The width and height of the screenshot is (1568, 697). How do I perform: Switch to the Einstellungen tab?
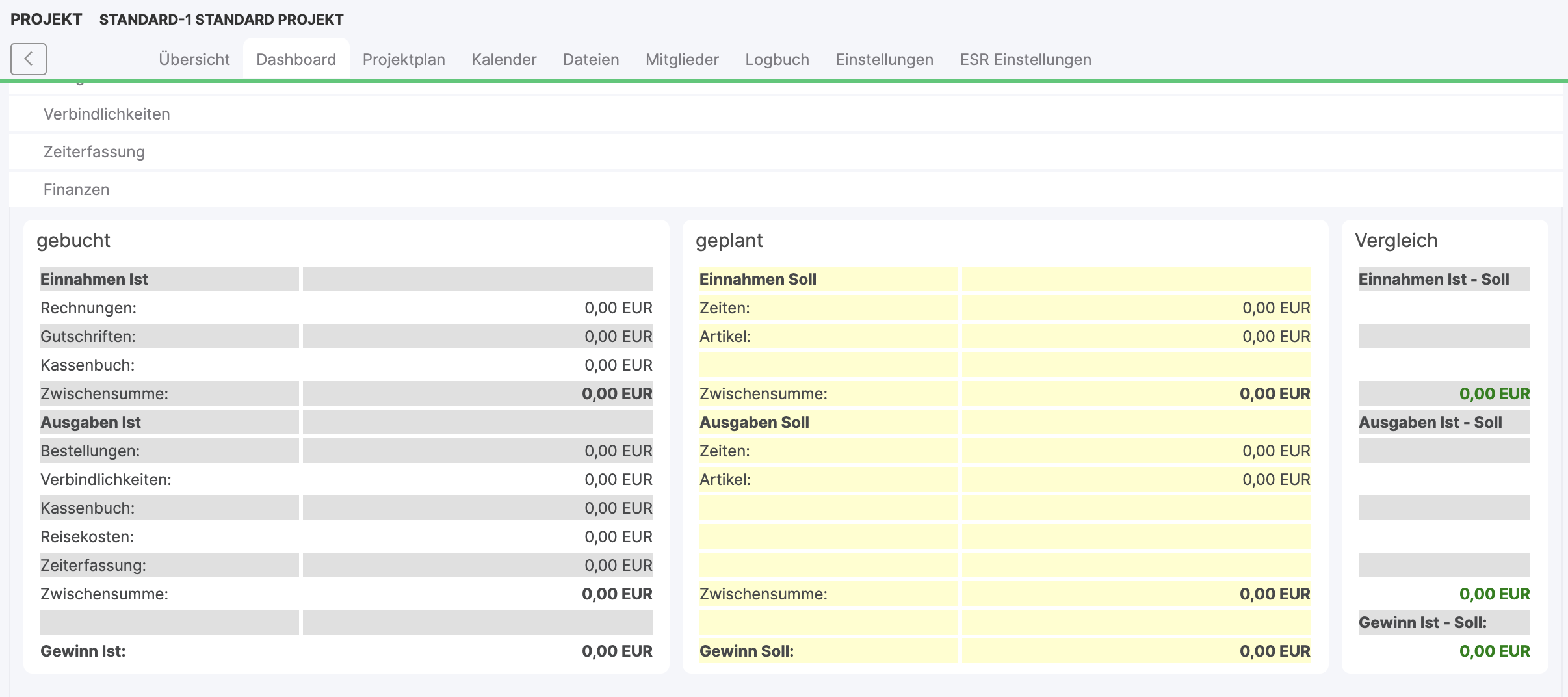pos(884,60)
